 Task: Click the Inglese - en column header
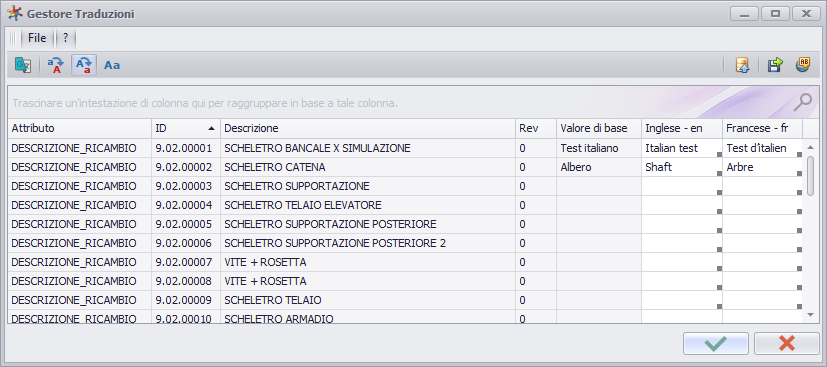point(682,128)
